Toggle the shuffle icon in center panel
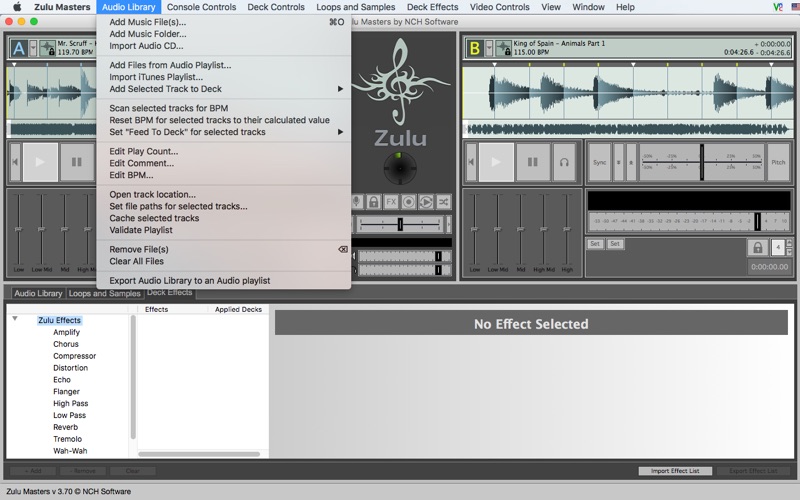The width and height of the screenshot is (800, 500). 443,202
